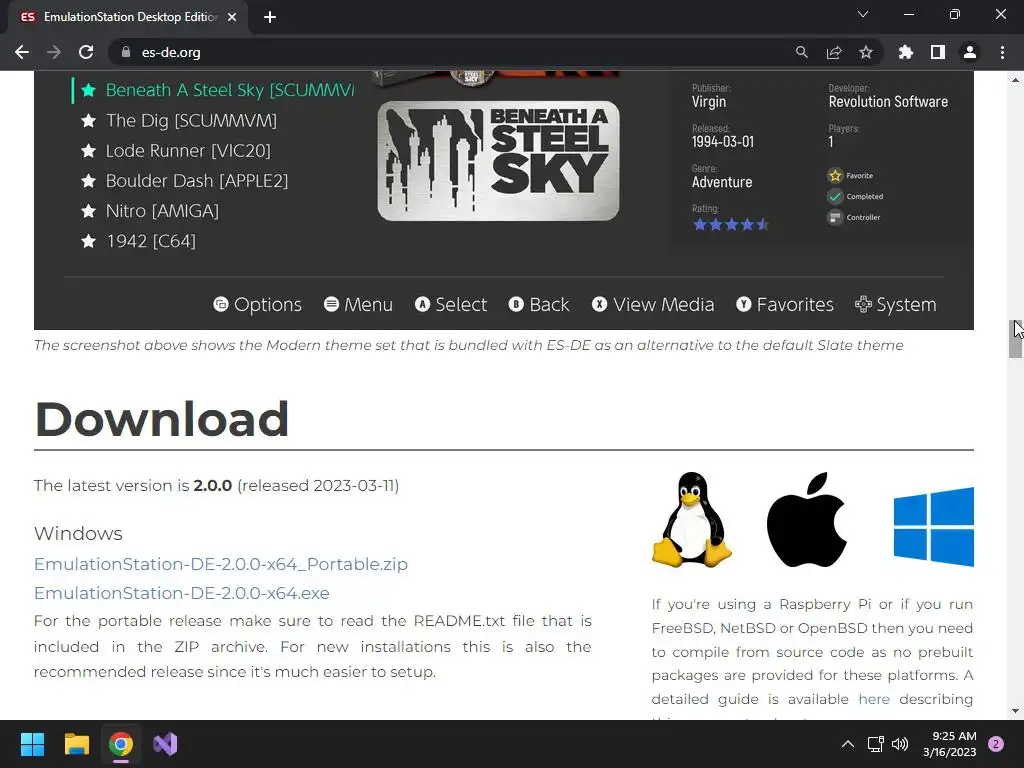Image resolution: width=1024 pixels, height=768 pixels.
Task: Select '1942 [C64]' list entry
Action: (x=151, y=241)
